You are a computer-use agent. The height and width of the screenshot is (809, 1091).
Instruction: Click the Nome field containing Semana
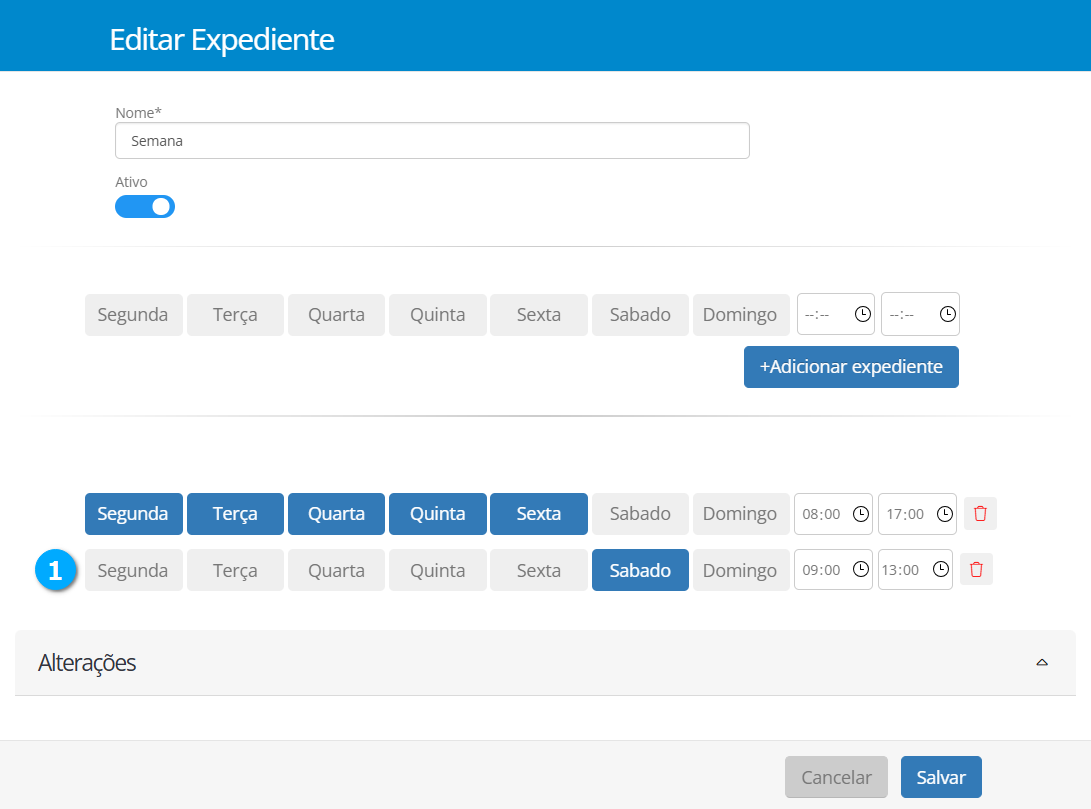pyautogui.click(x=432, y=140)
